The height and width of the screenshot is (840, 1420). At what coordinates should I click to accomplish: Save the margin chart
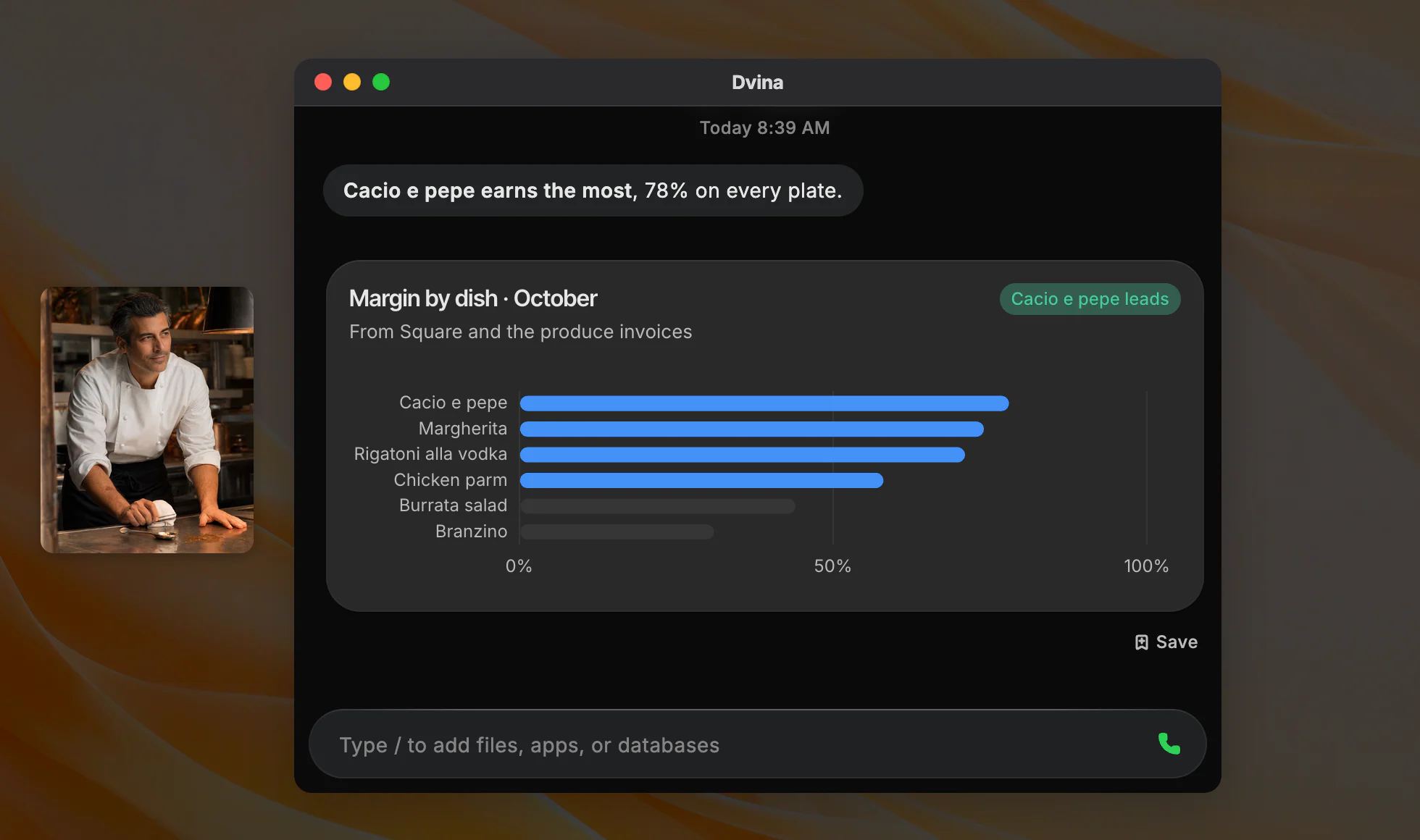(1166, 642)
